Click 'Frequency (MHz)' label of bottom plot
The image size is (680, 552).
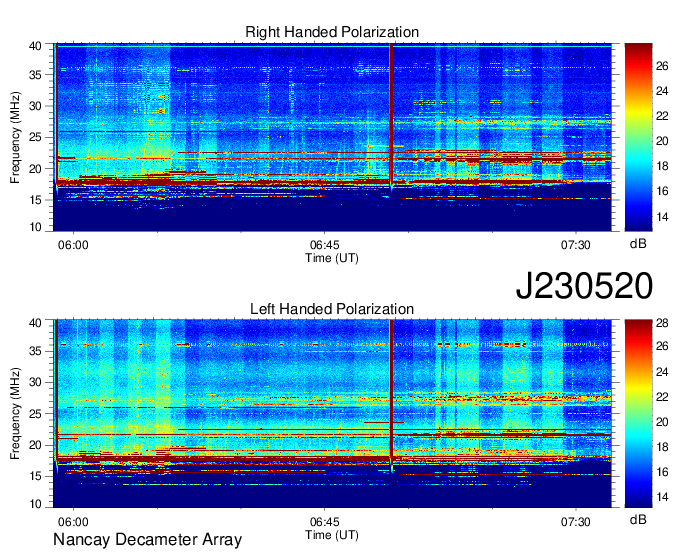15,414
